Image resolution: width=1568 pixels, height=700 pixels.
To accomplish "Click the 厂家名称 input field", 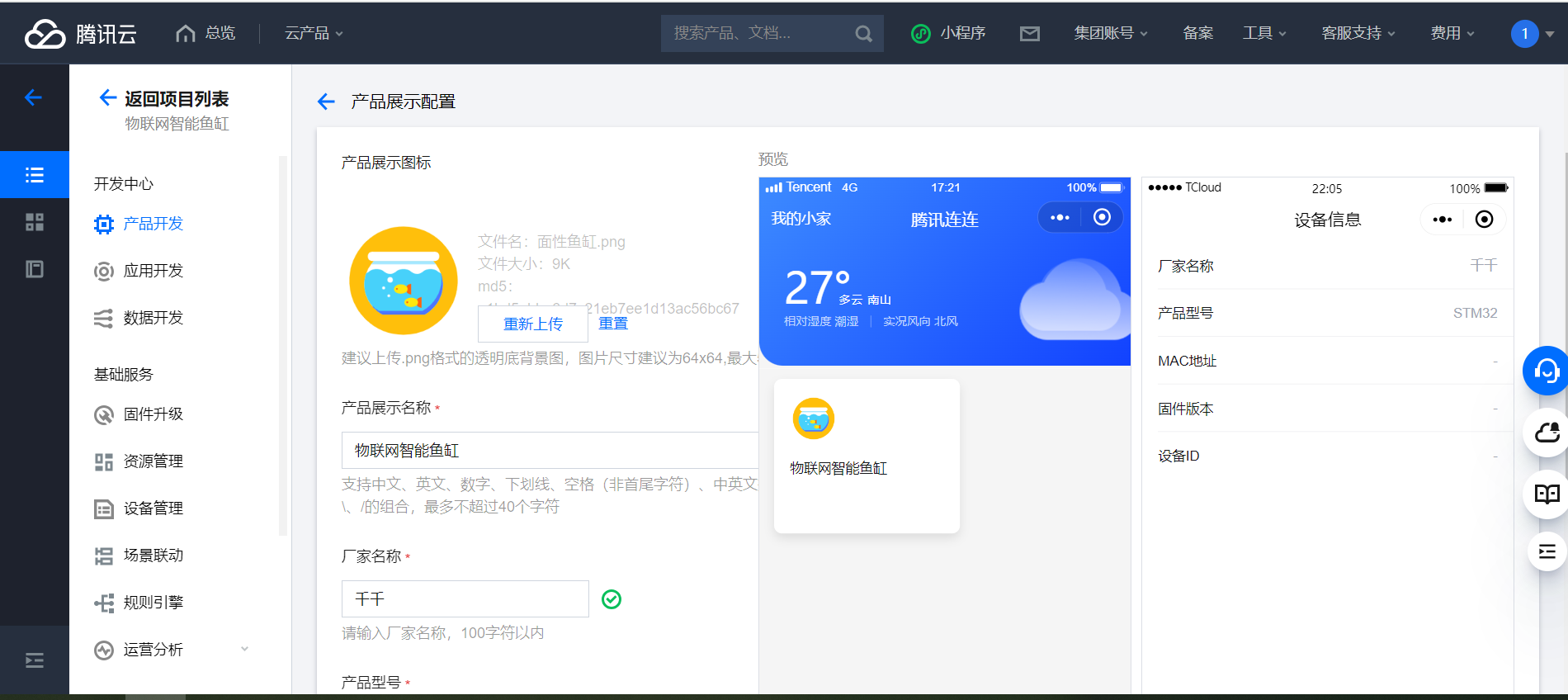I will click(x=465, y=599).
